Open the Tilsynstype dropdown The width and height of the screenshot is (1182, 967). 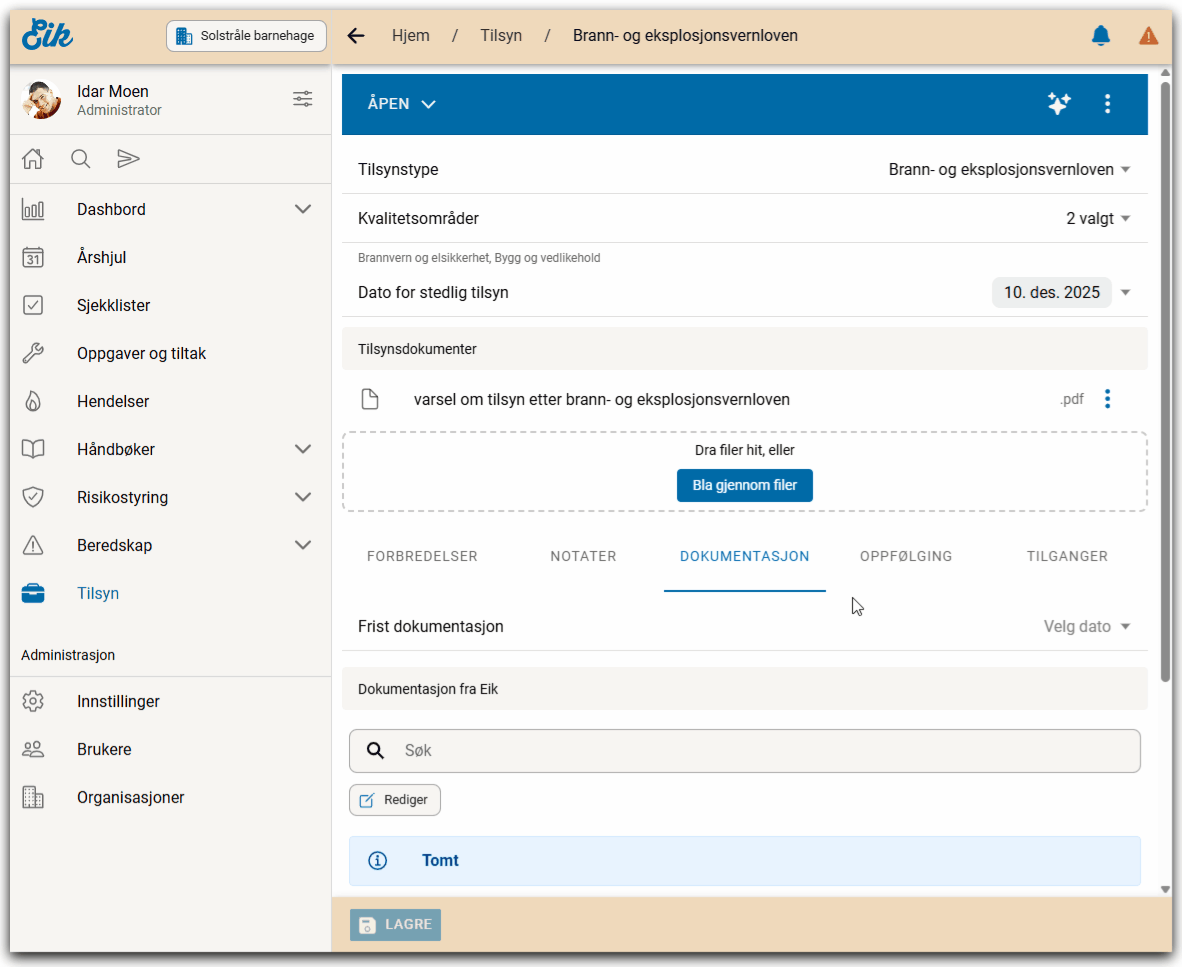[x=1010, y=170]
